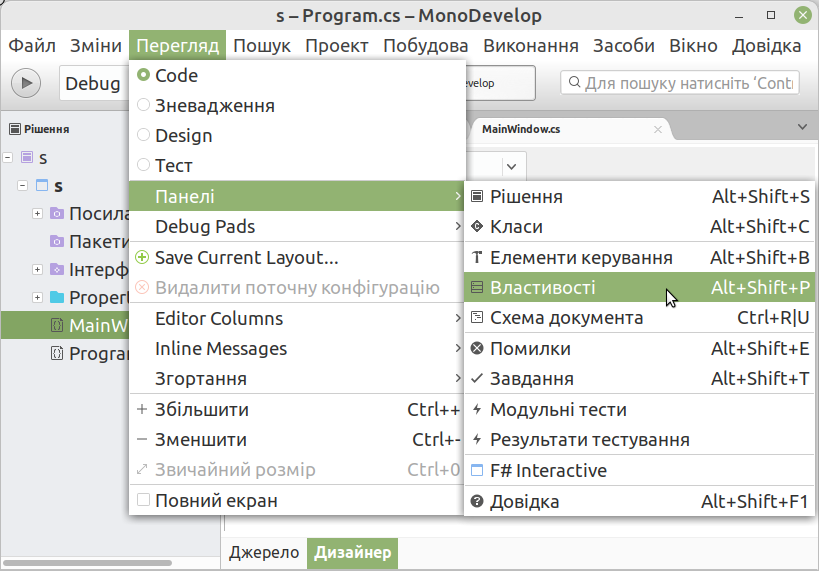
Task: Click the Властивості icon in submenu
Action: coord(477,287)
